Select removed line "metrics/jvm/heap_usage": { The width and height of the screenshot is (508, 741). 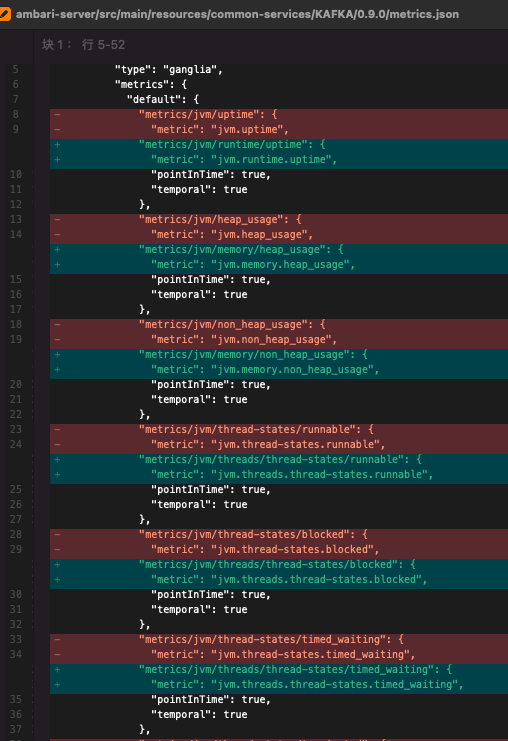tap(279, 220)
